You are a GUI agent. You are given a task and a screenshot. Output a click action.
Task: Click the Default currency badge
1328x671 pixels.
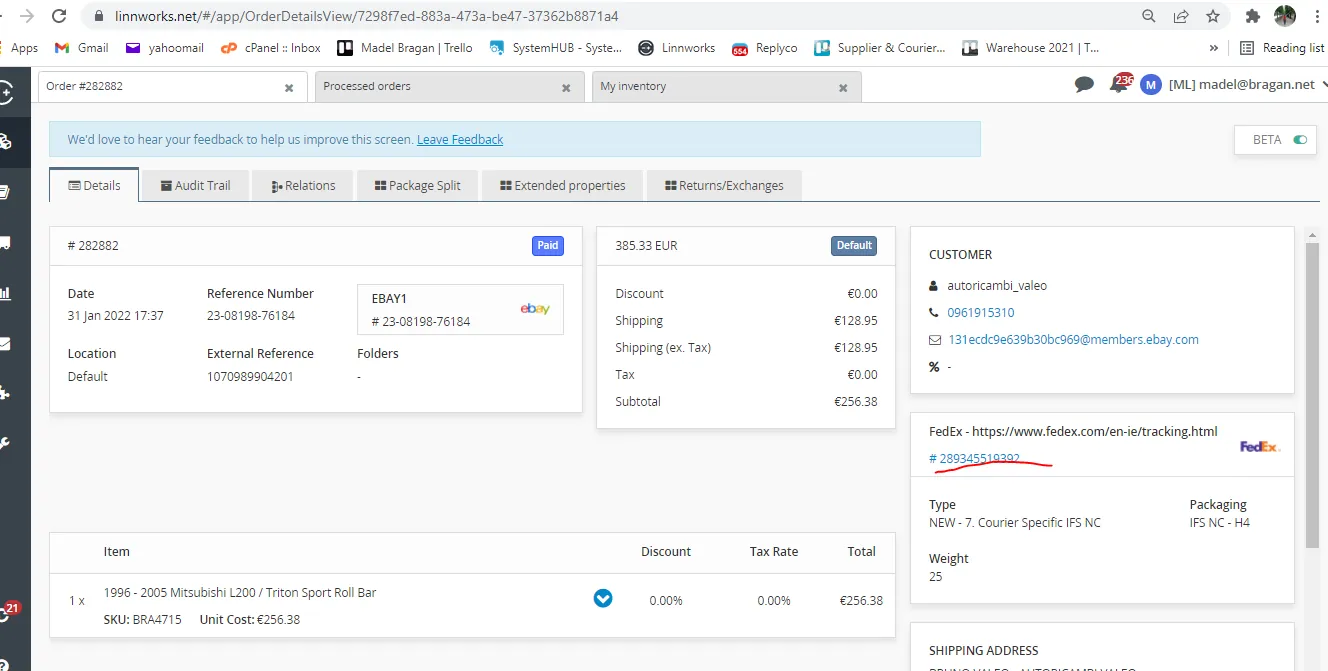(854, 245)
